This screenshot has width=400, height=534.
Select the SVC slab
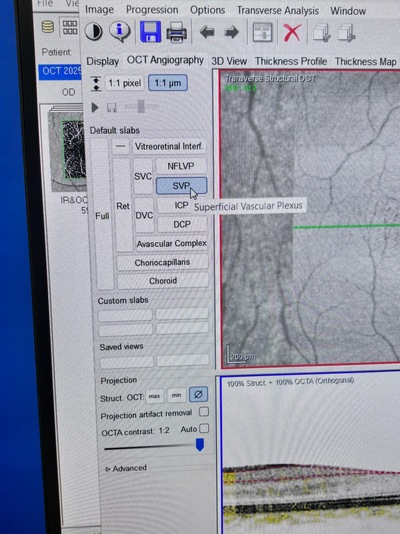[143, 176]
